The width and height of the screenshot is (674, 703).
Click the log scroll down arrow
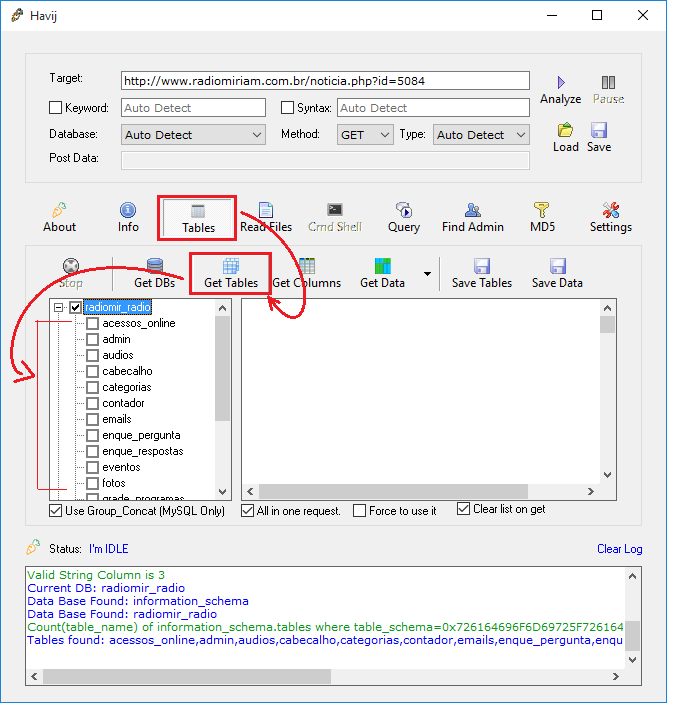coord(632,660)
